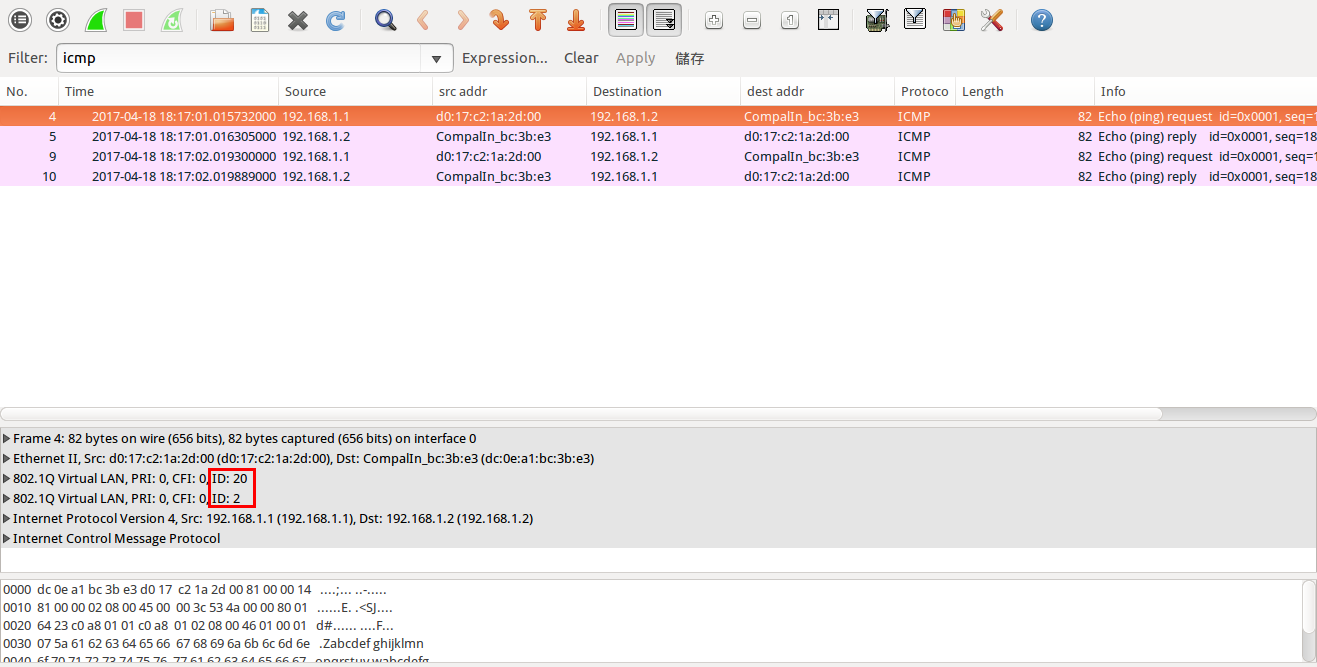
Task: Click the find packet magnifier
Action: pyautogui.click(x=385, y=20)
